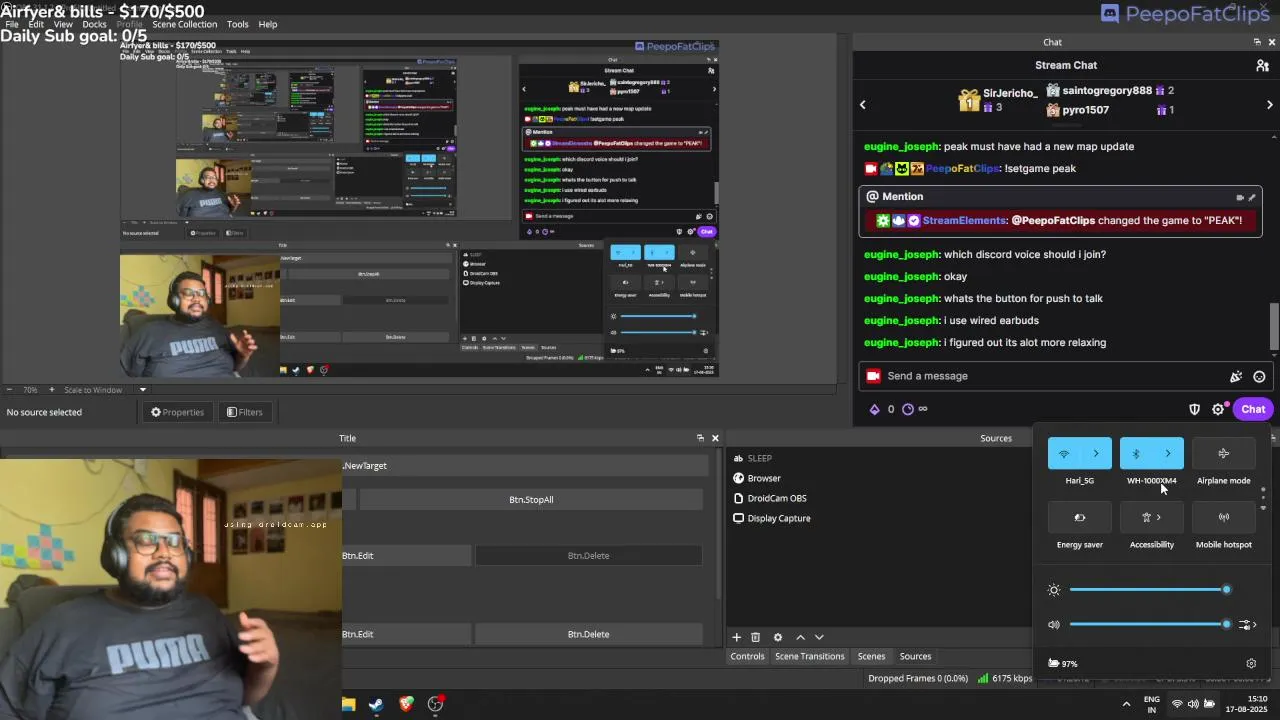Image resolution: width=1280 pixels, height=720 pixels.
Task: Click the 97% battery indicator in quick settings
Action: [1062, 663]
